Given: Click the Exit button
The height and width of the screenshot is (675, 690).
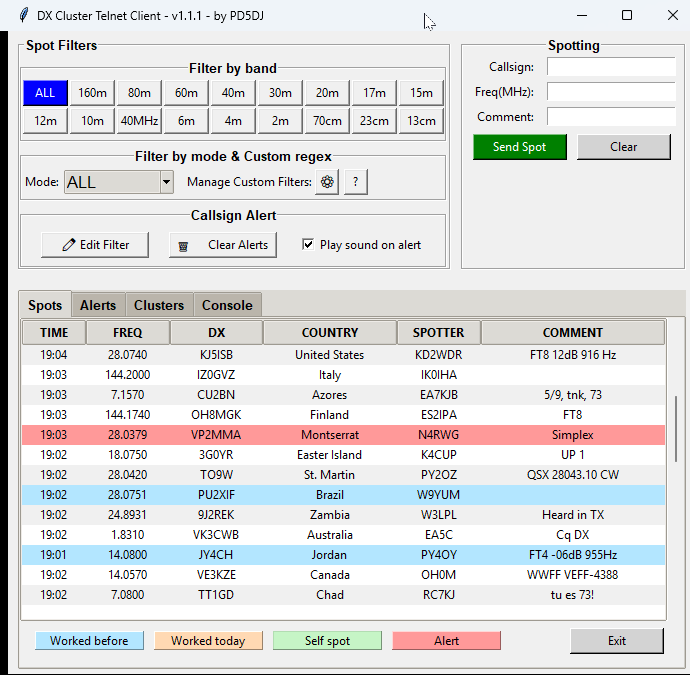Looking at the screenshot, I should pos(617,641).
